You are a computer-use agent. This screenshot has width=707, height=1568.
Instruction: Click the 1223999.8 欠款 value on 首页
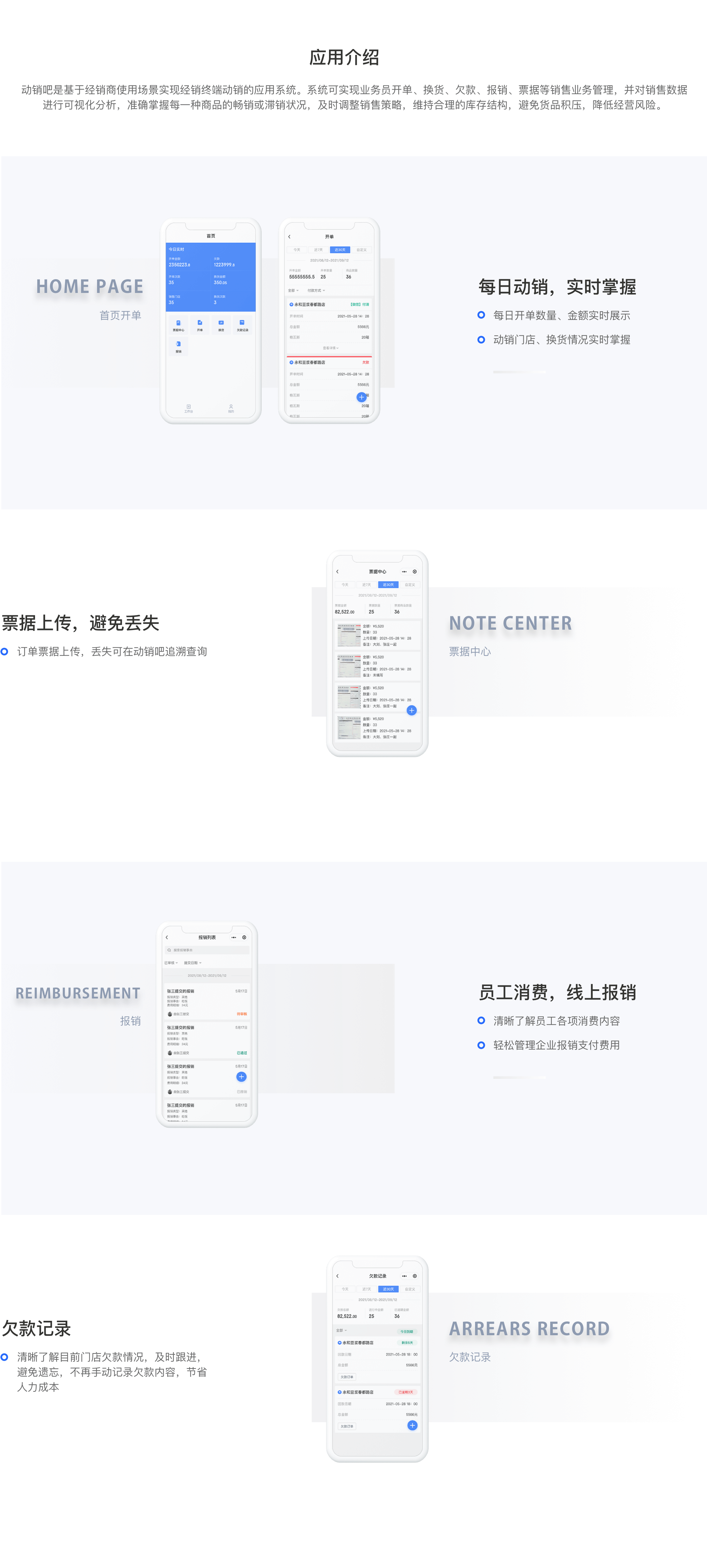224,265
